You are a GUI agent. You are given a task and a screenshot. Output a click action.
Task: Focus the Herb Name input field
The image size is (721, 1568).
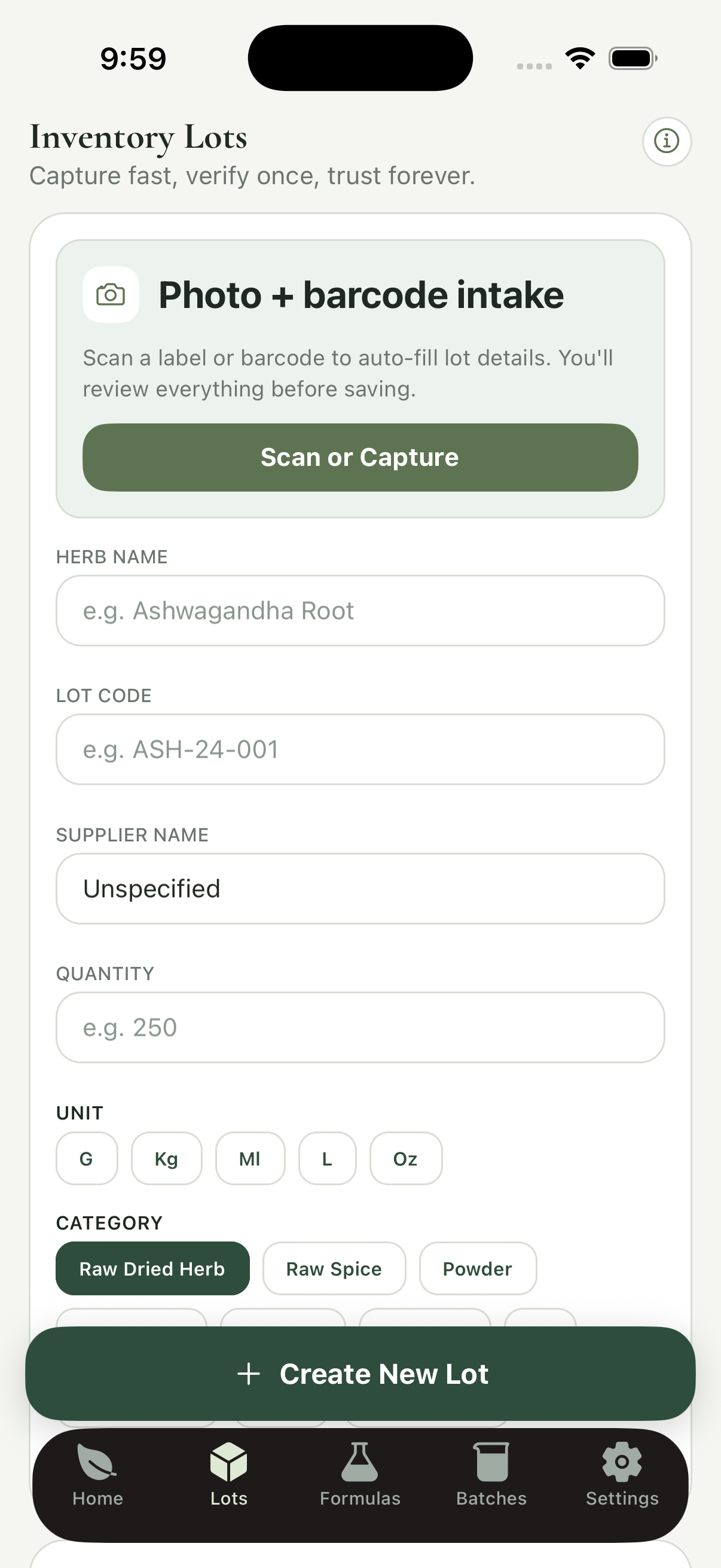click(360, 611)
